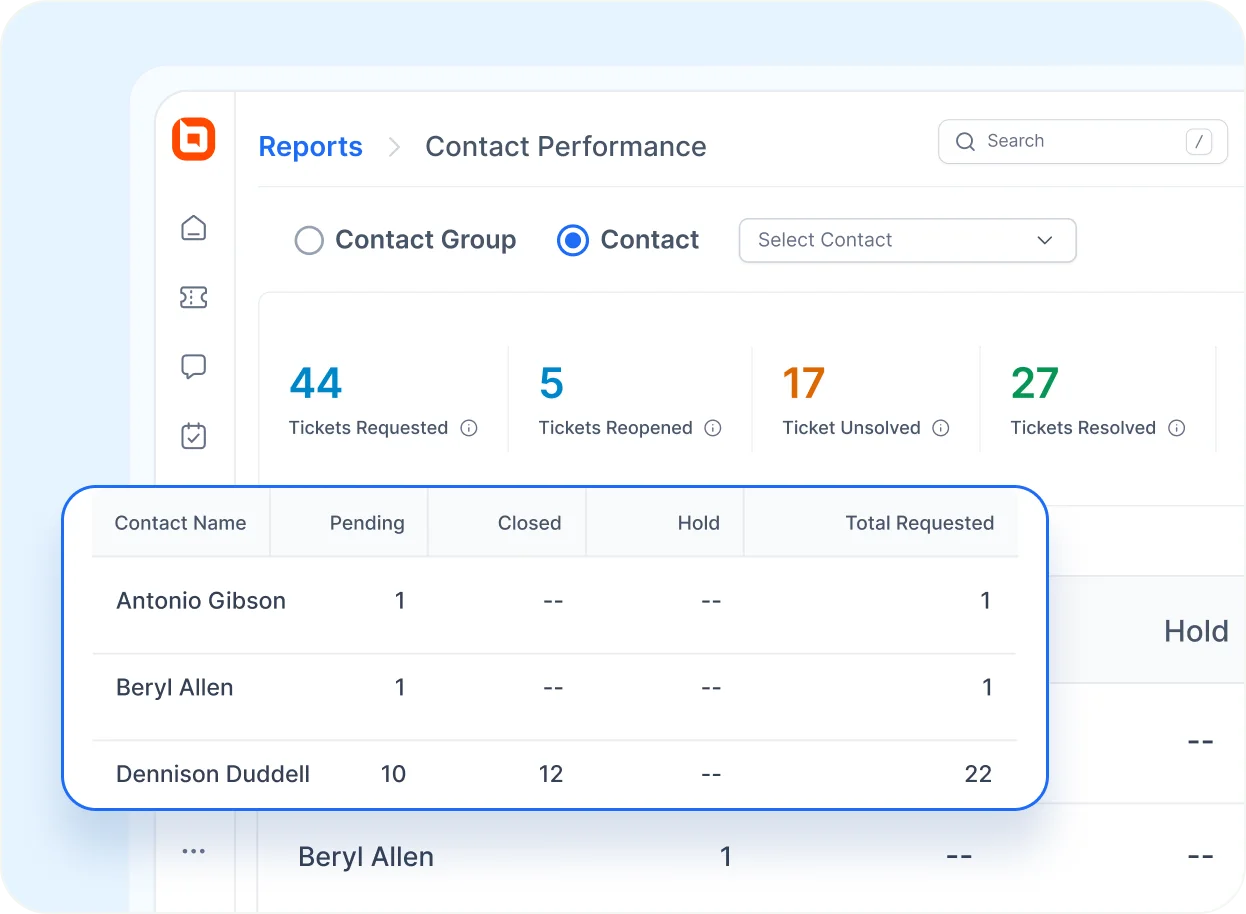Open the Select Contact dropdown
Viewport: 1246px width, 914px height.
click(907, 240)
